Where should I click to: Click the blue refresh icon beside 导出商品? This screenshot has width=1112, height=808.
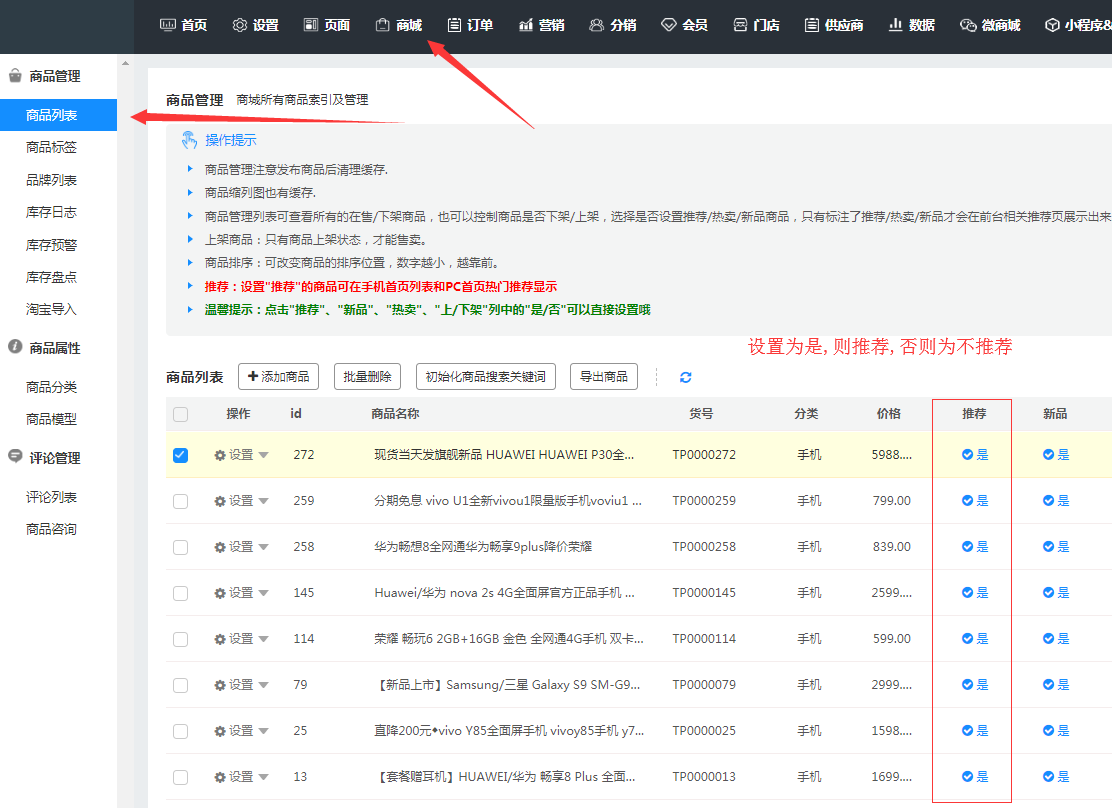coord(685,377)
